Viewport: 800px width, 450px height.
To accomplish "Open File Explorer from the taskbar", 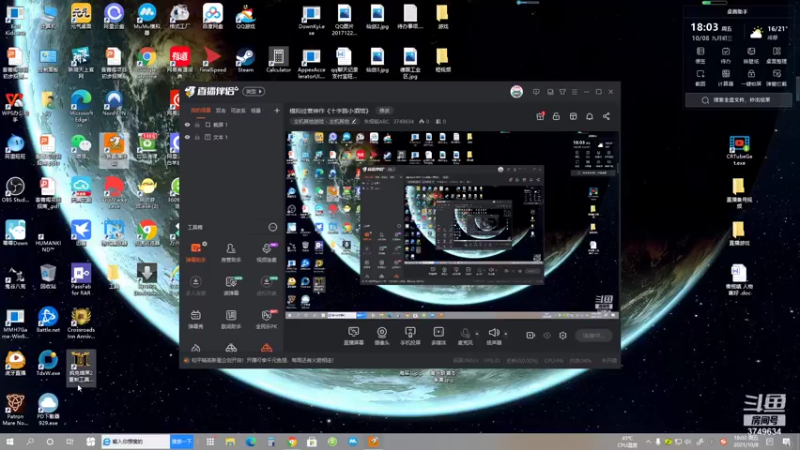I will tap(230, 442).
